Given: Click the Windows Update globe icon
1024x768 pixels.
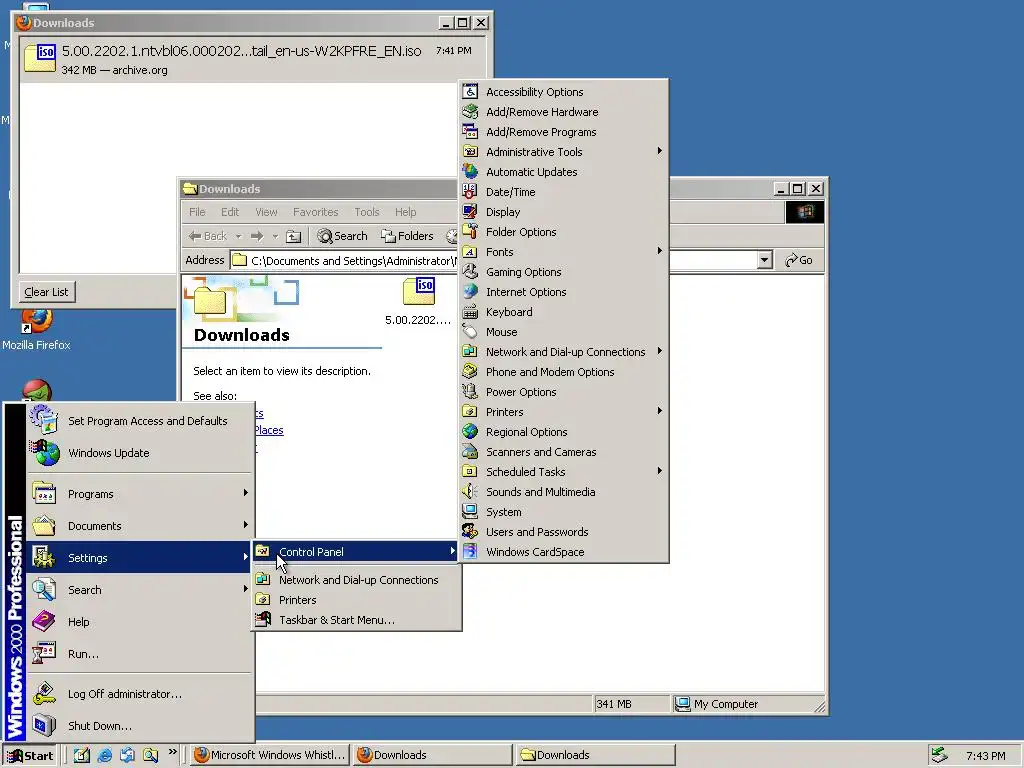Looking at the screenshot, I should (44, 453).
